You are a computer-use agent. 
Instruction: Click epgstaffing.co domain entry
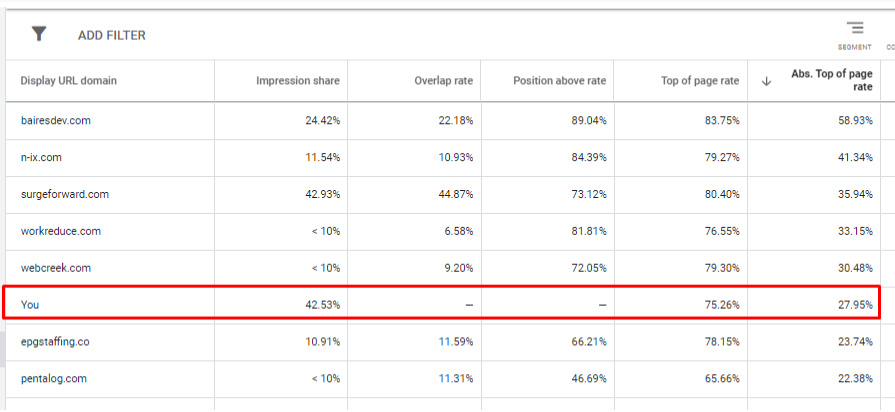(55, 342)
